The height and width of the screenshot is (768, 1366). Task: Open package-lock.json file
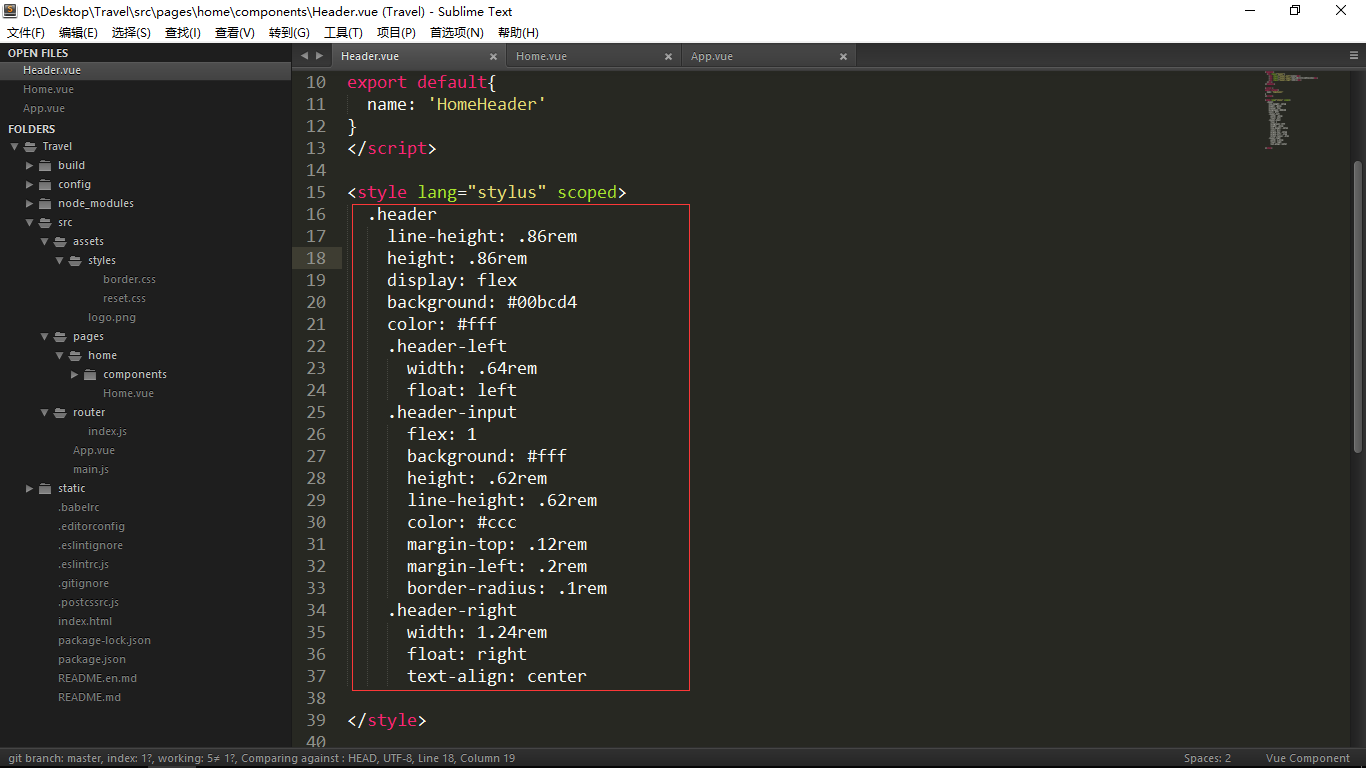104,640
